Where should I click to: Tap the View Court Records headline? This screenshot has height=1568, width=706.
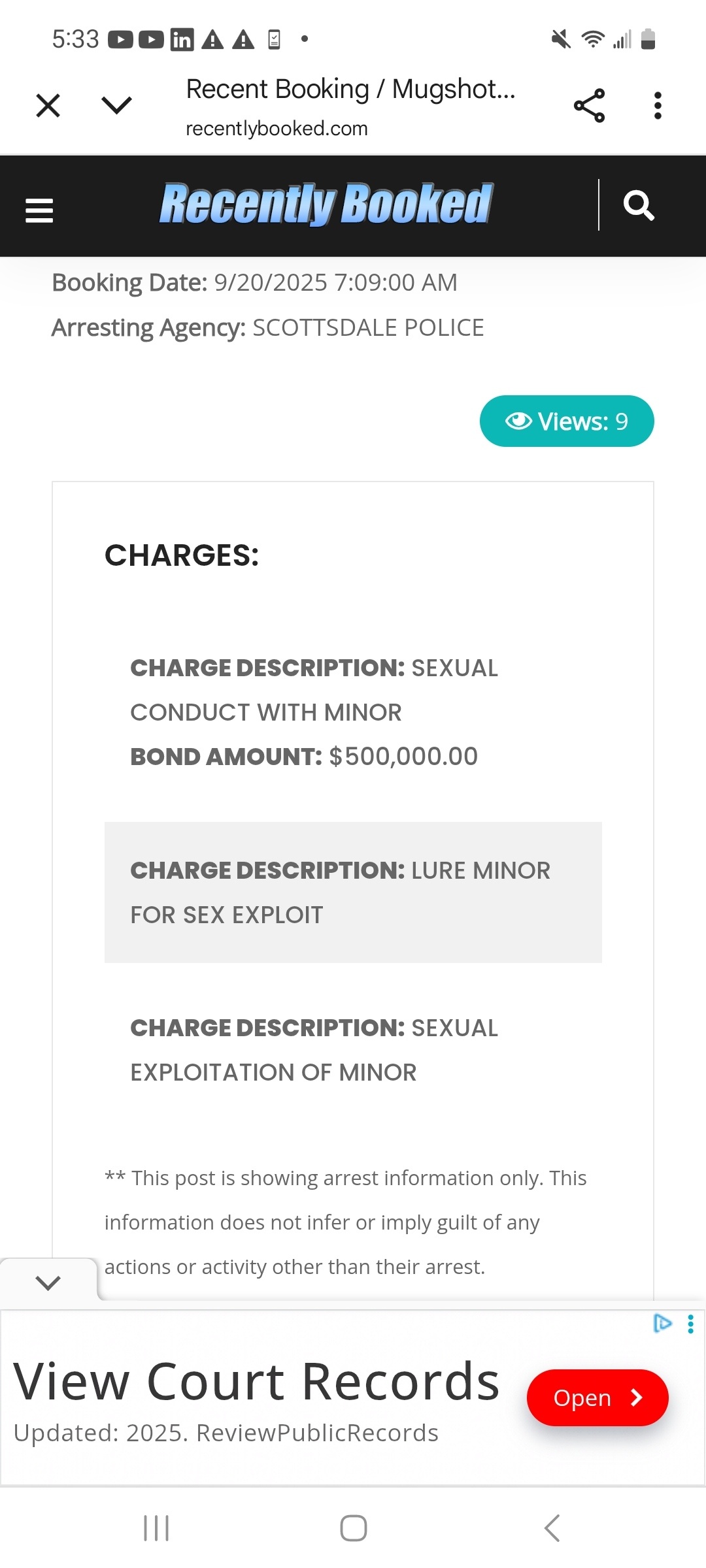pos(256,1382)
